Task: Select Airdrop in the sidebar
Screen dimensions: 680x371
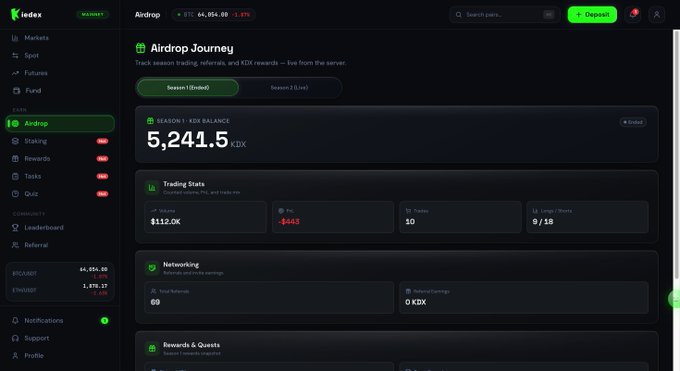Action: (x=60, y=124)
